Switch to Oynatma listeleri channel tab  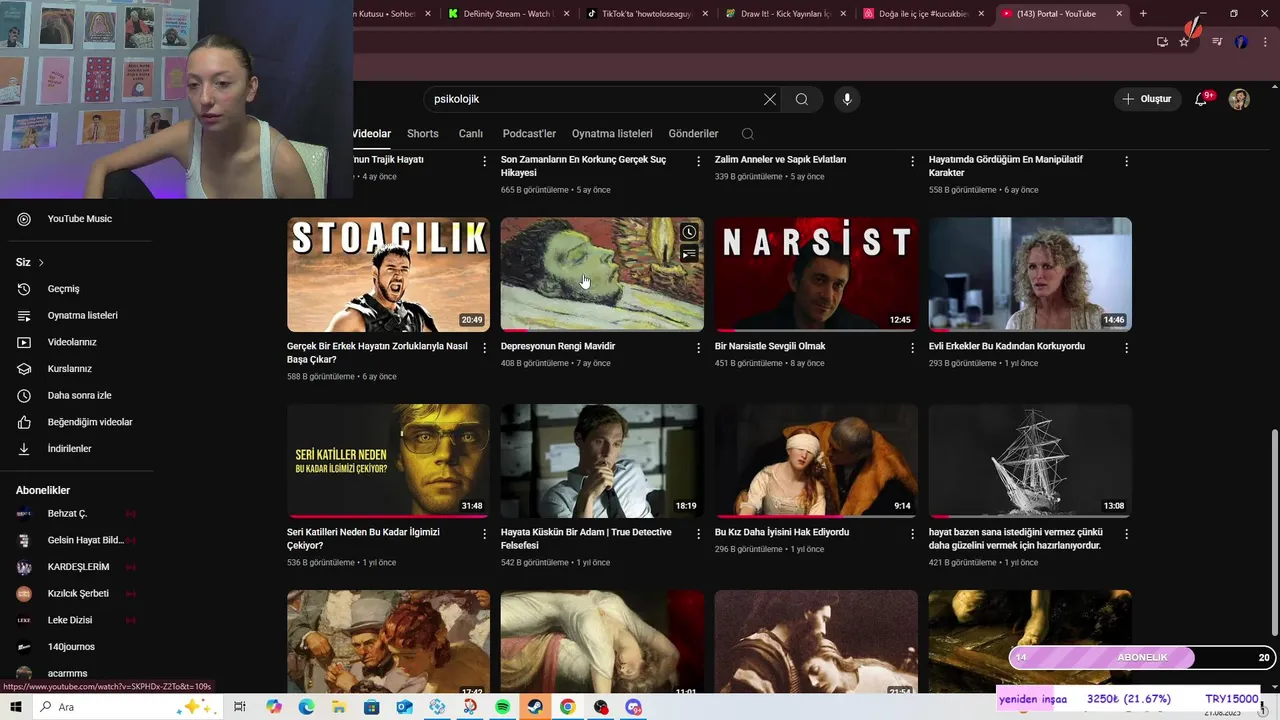[612, 134]
